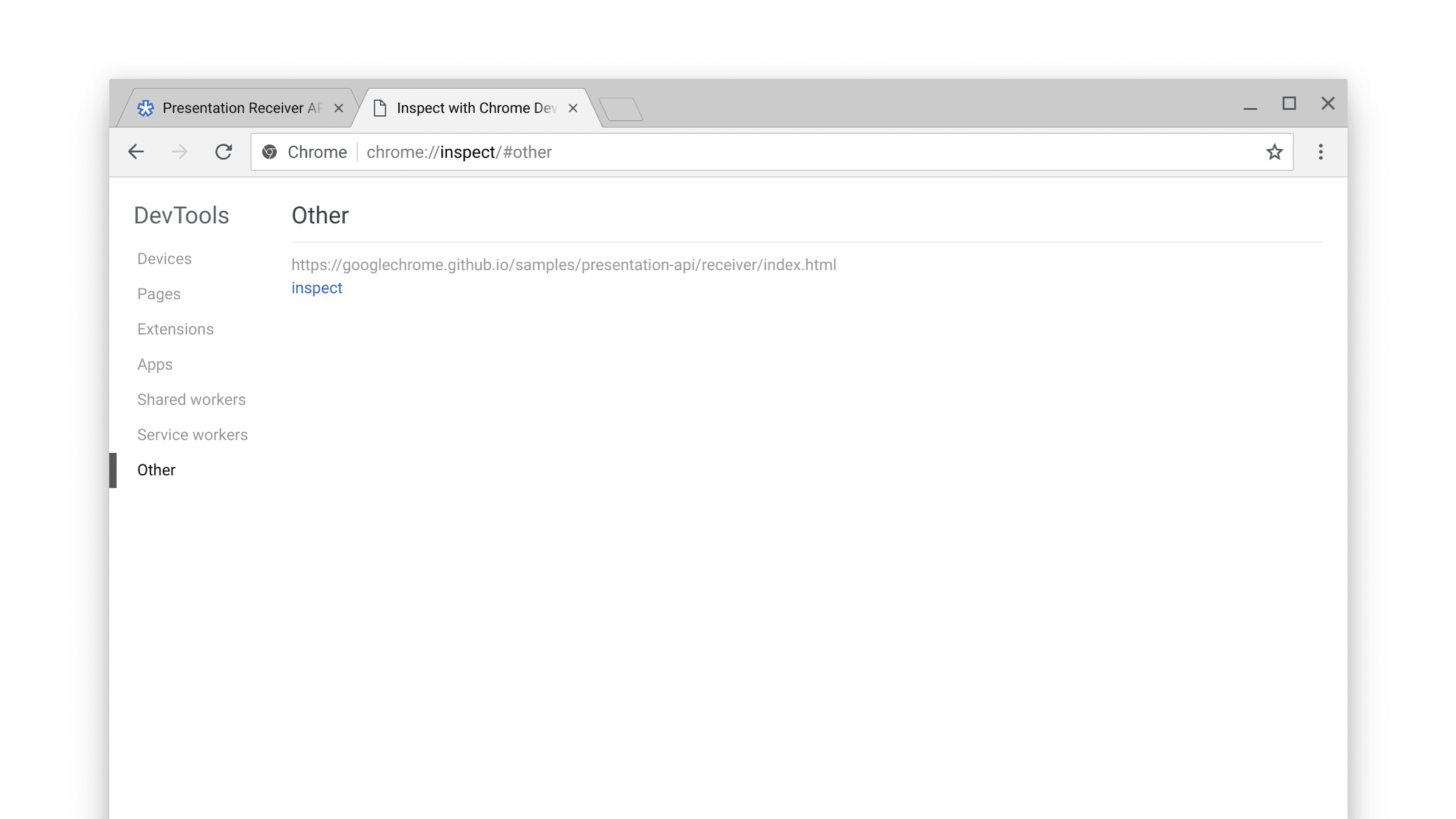Screen dimensions: 1456x819
Task: Navigate to Apps in DevTools sidebar
Action: 155,364
